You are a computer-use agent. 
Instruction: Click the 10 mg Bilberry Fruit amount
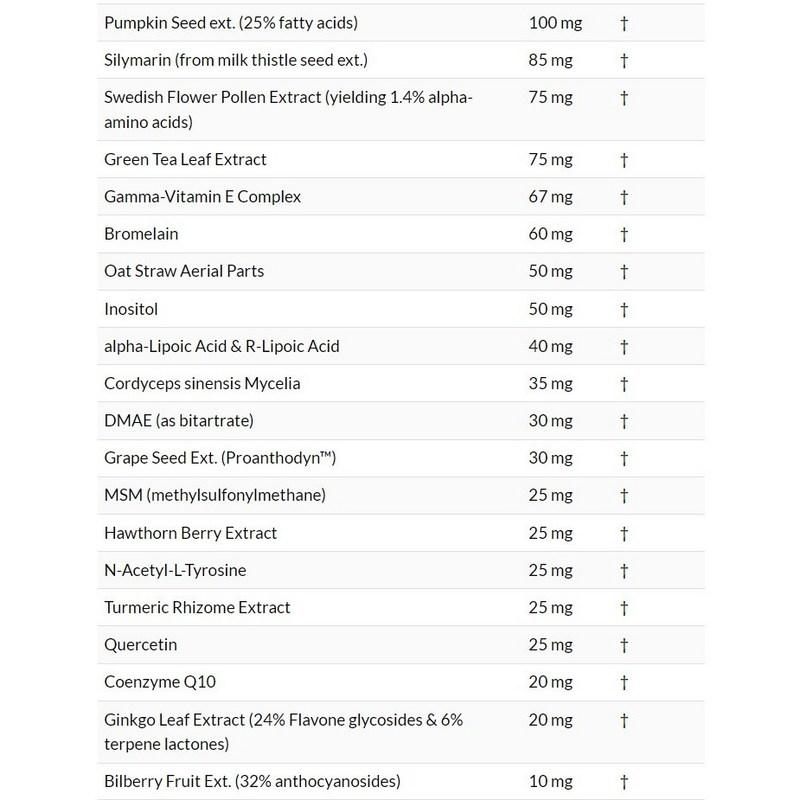coord(551,780)
